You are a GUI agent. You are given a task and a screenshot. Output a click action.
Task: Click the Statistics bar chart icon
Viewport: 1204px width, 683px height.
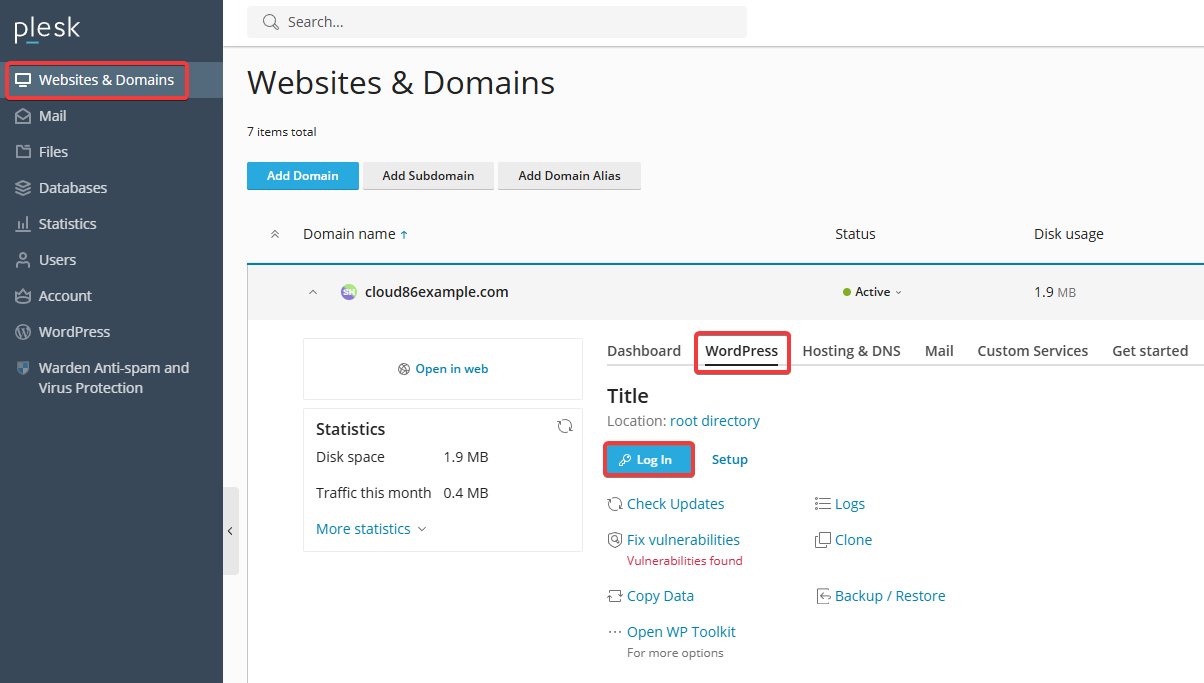(23, 224)
